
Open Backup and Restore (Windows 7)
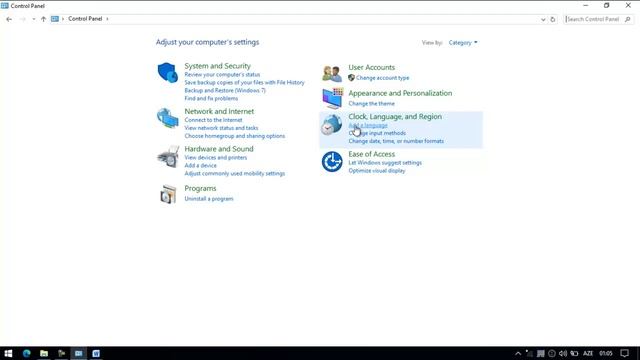(225, 91)
